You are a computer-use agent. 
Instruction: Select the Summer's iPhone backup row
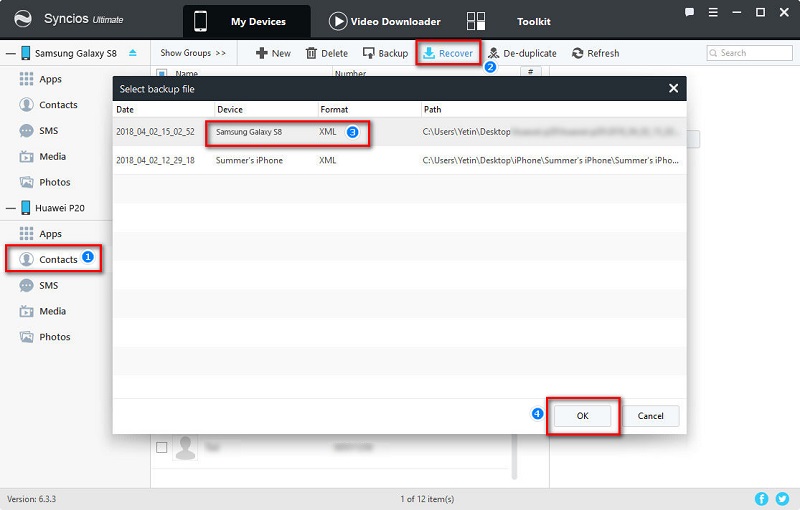[399, 160]
